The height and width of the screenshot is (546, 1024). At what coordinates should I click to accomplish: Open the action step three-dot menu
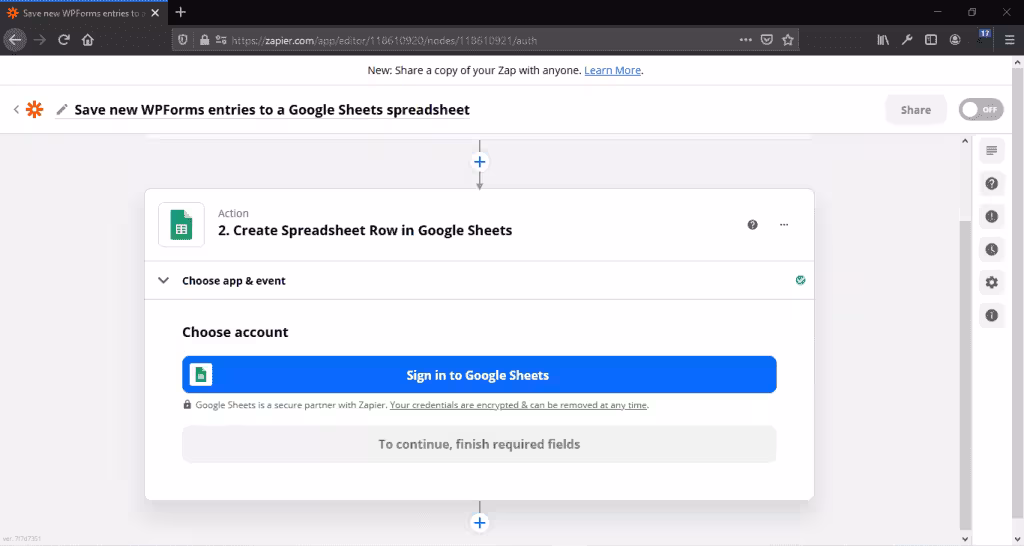784,225
